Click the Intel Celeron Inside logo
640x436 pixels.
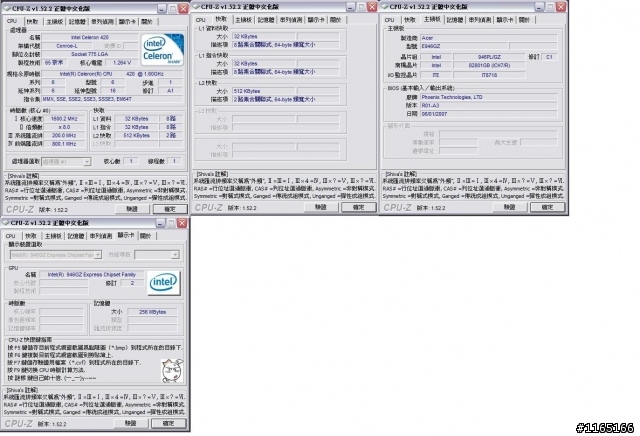tap(162, 49)
